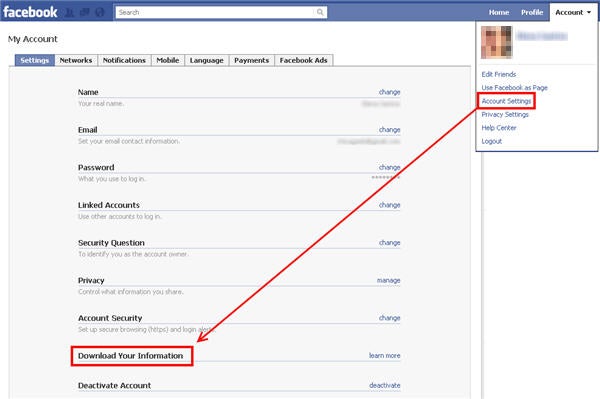
Task: Click learn more for Download Your Information
Action: click(384, 355)
